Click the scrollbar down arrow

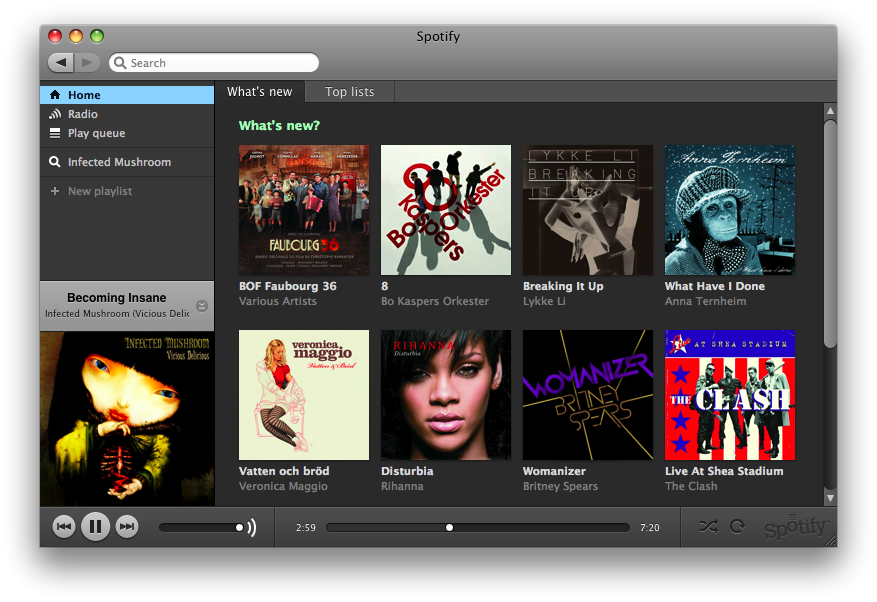[x=831, y=498]
